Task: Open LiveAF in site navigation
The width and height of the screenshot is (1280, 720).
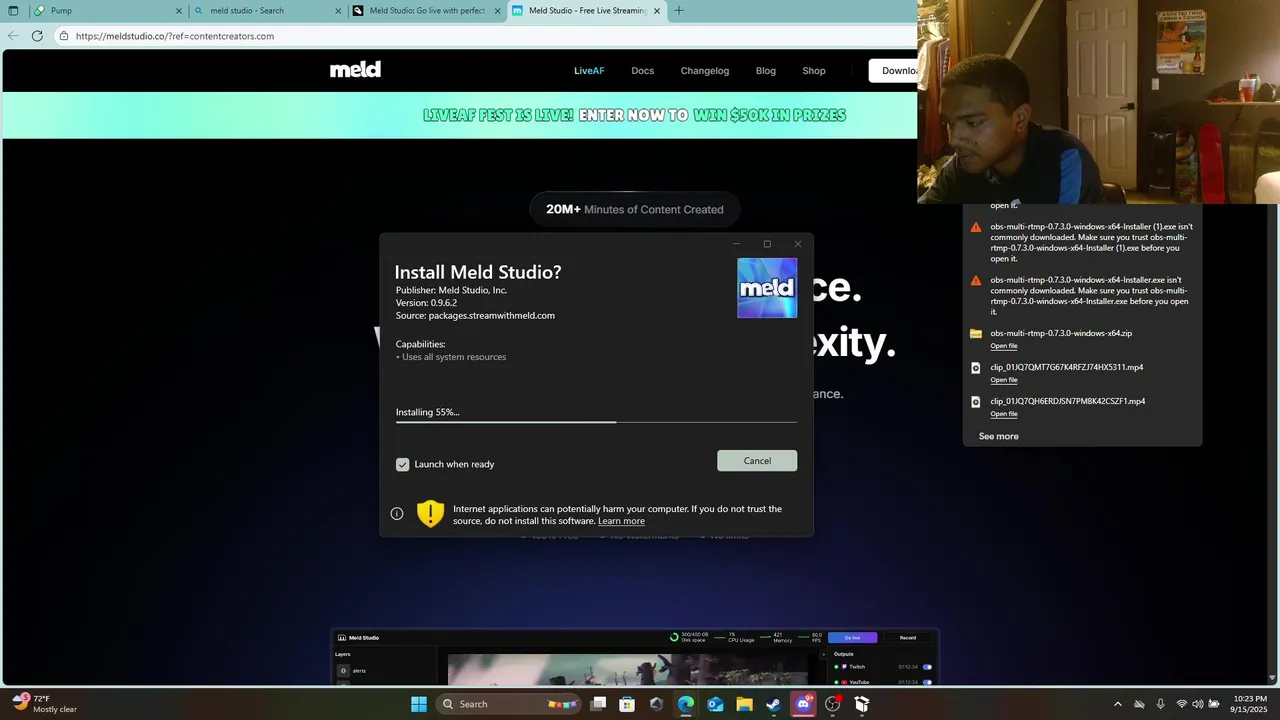Action: pyautogui.click(x=589, y=71)
